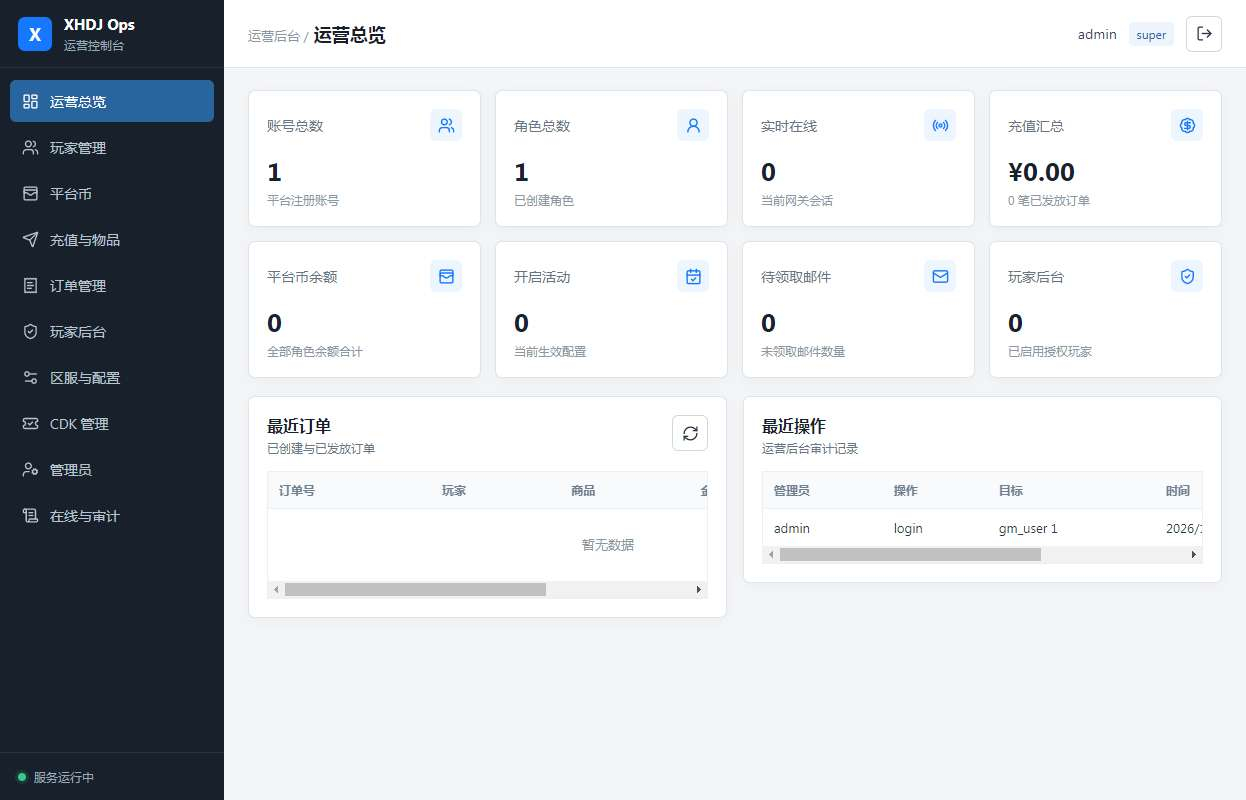Click the 玩家后台 shield icon in sidebar
The width and height of the screenshot is (1246, 800).
pyautogui.click(x=30, y=331)
